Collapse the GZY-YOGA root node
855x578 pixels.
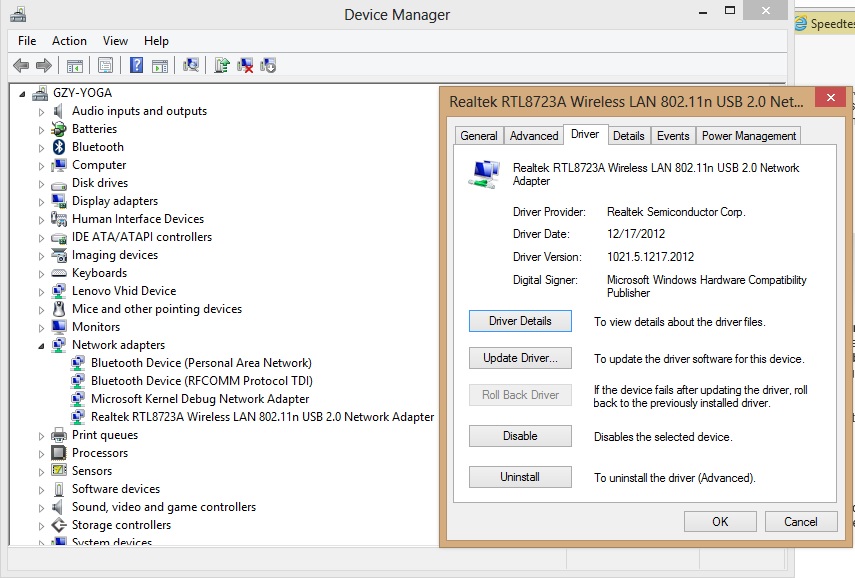(22, 94)
